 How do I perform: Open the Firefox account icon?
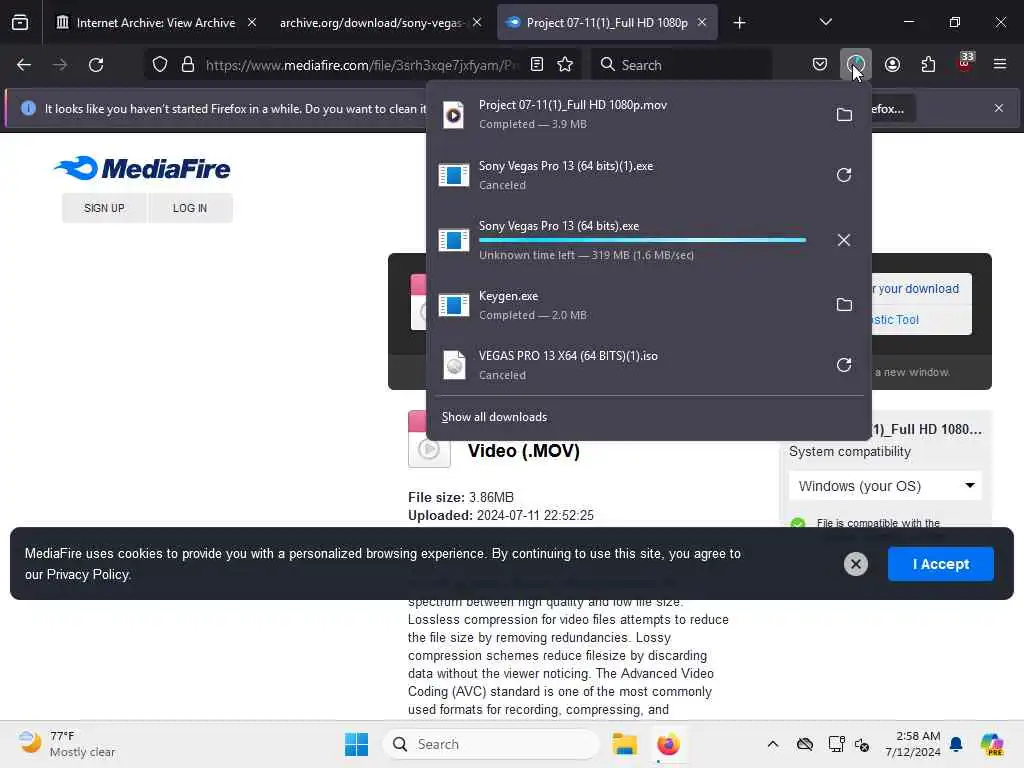pos(892,65)
